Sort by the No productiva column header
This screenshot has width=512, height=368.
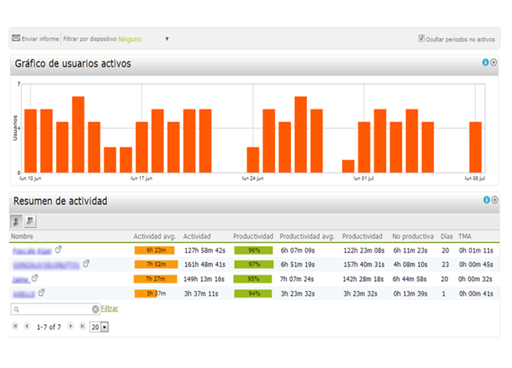[x=413, y=236]
